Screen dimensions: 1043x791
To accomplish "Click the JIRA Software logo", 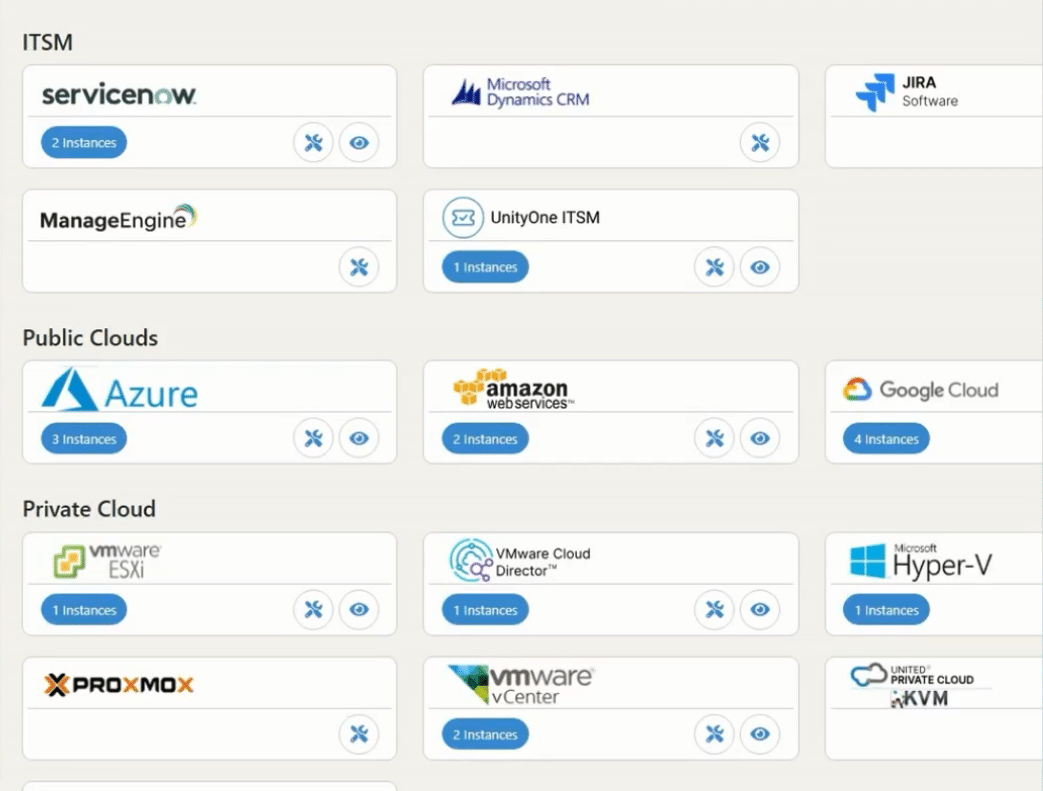I will [x=907, y=92].
